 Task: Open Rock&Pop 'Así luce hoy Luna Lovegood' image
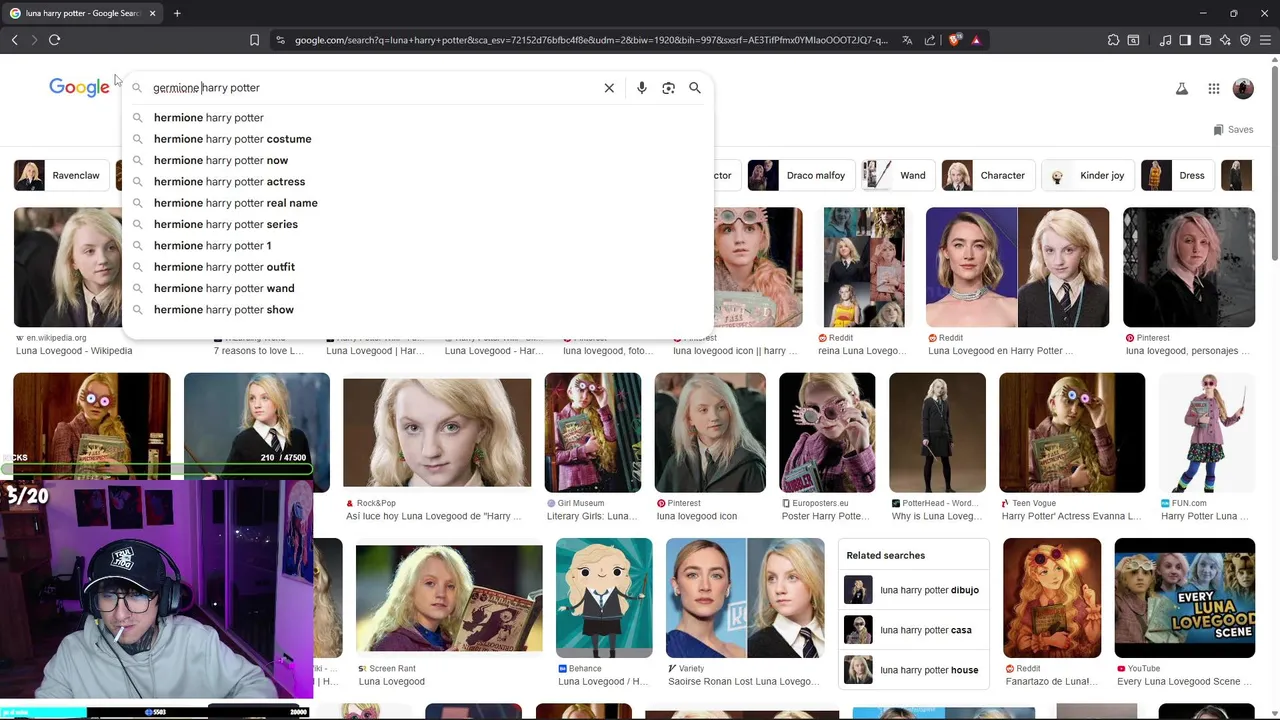437,433
